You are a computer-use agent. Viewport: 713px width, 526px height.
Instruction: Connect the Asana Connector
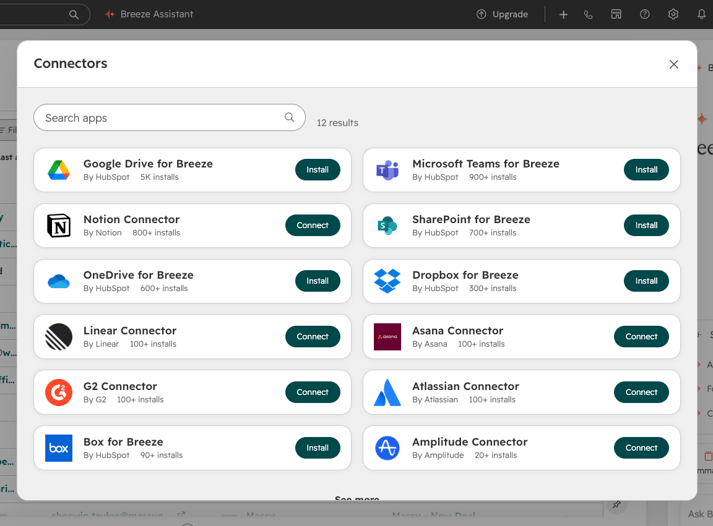coord(641,336)
